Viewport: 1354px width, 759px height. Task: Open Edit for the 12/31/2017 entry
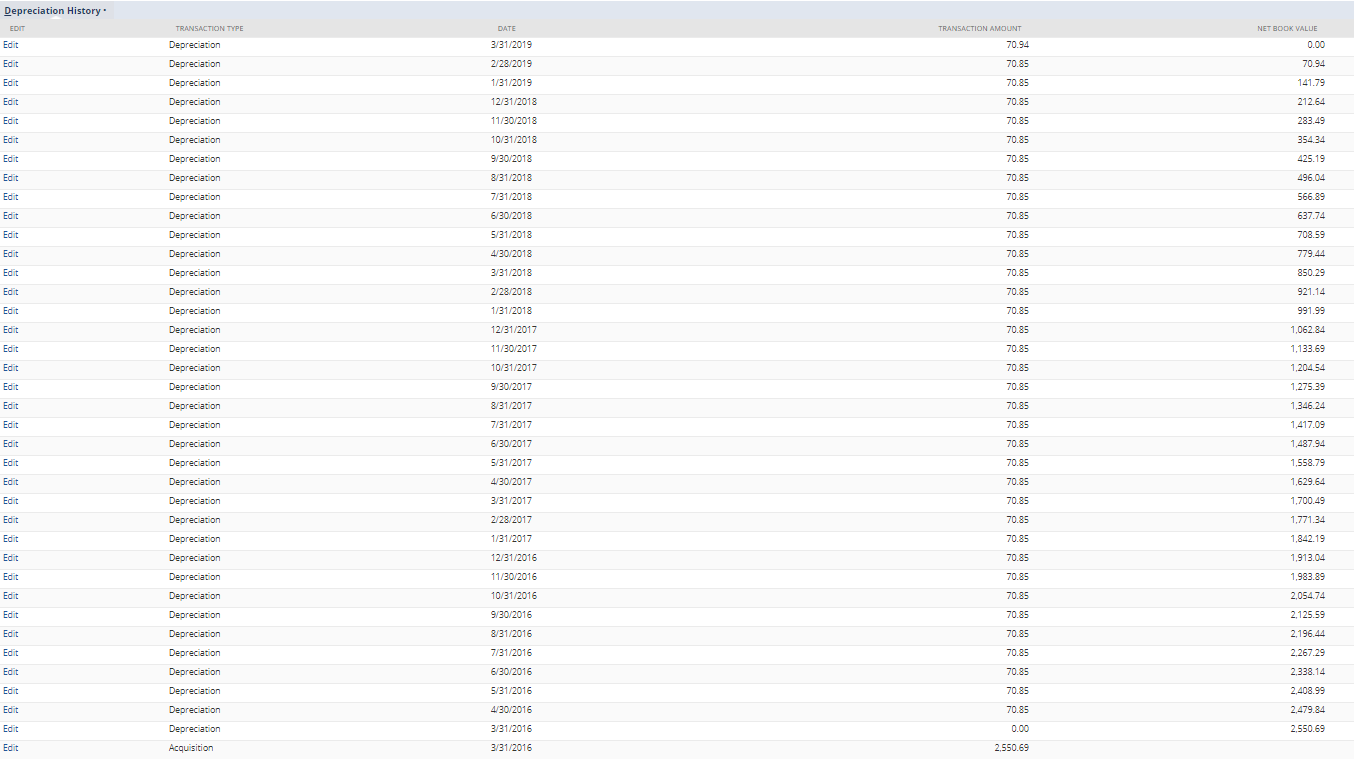(x=11, y=330)
